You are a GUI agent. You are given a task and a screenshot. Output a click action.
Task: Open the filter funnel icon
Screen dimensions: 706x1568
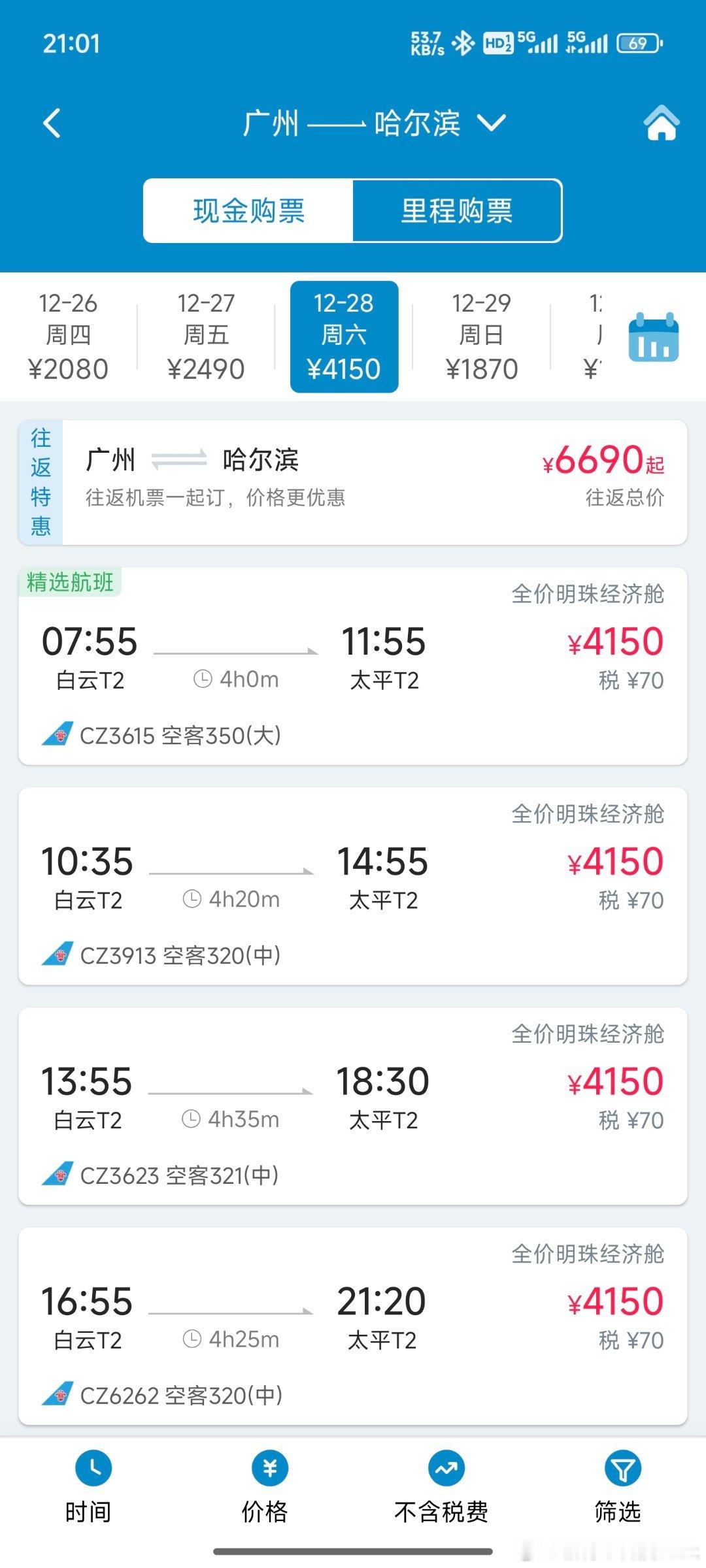pos(622,1468)
